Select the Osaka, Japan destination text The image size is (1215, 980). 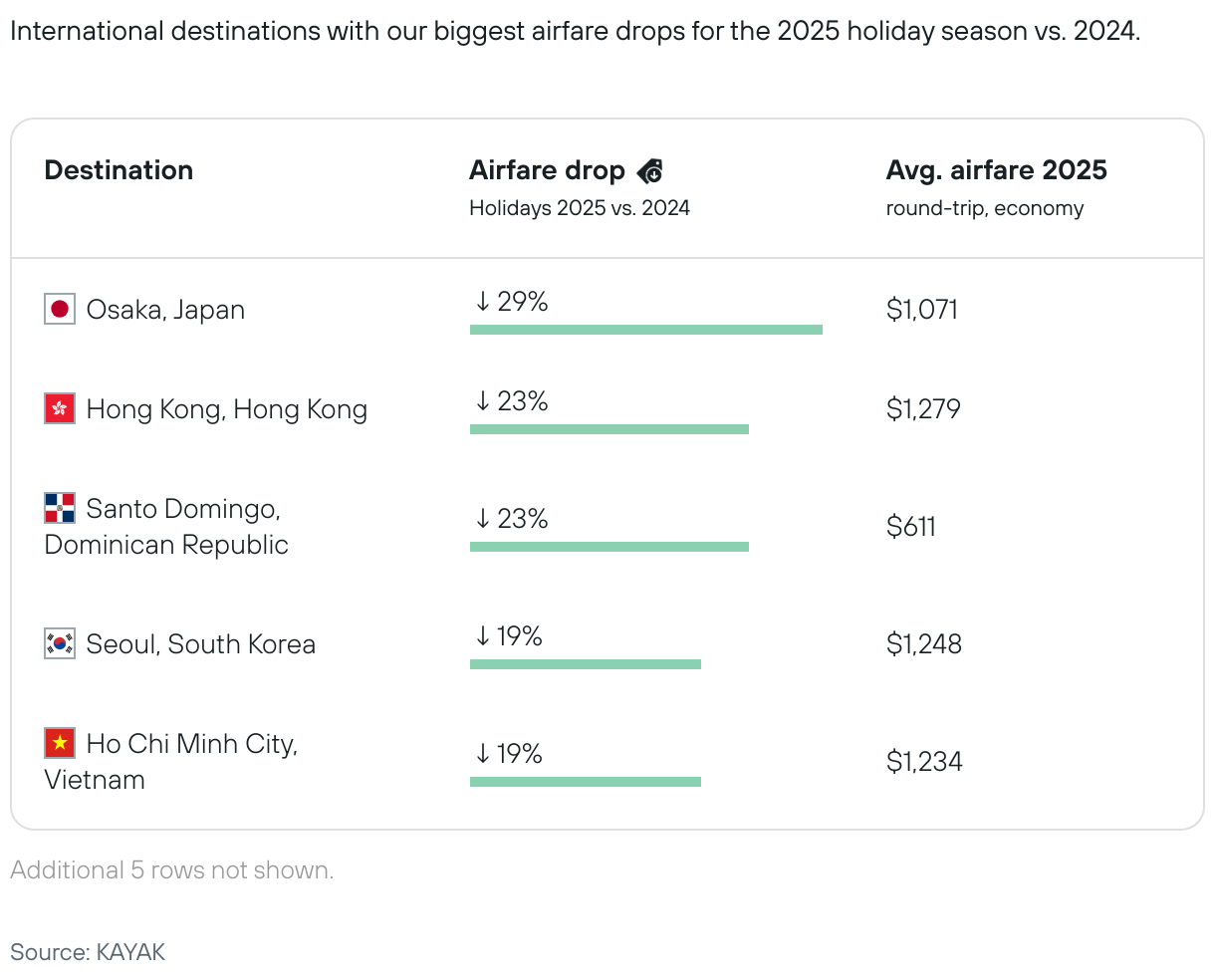165,310
